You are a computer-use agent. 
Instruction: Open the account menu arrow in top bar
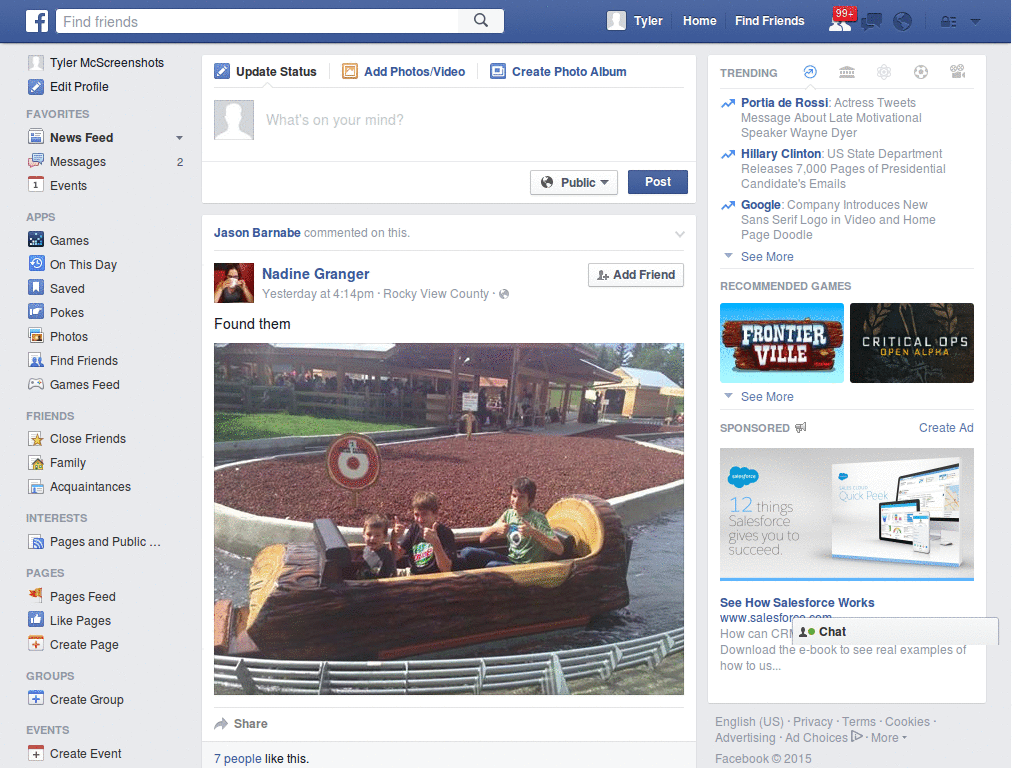tap(975, 22)
